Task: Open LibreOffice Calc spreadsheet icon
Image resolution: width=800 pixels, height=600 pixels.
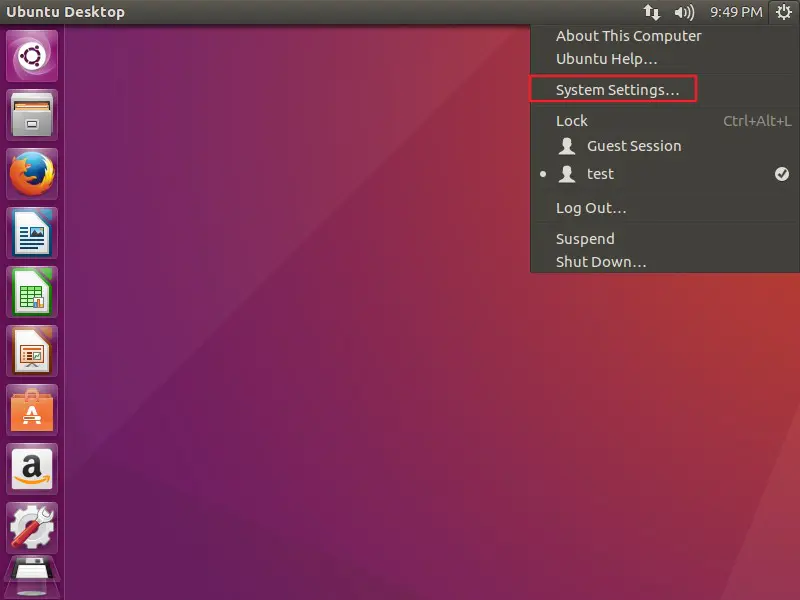Action: pyautogui.click(x=32, y=292)
